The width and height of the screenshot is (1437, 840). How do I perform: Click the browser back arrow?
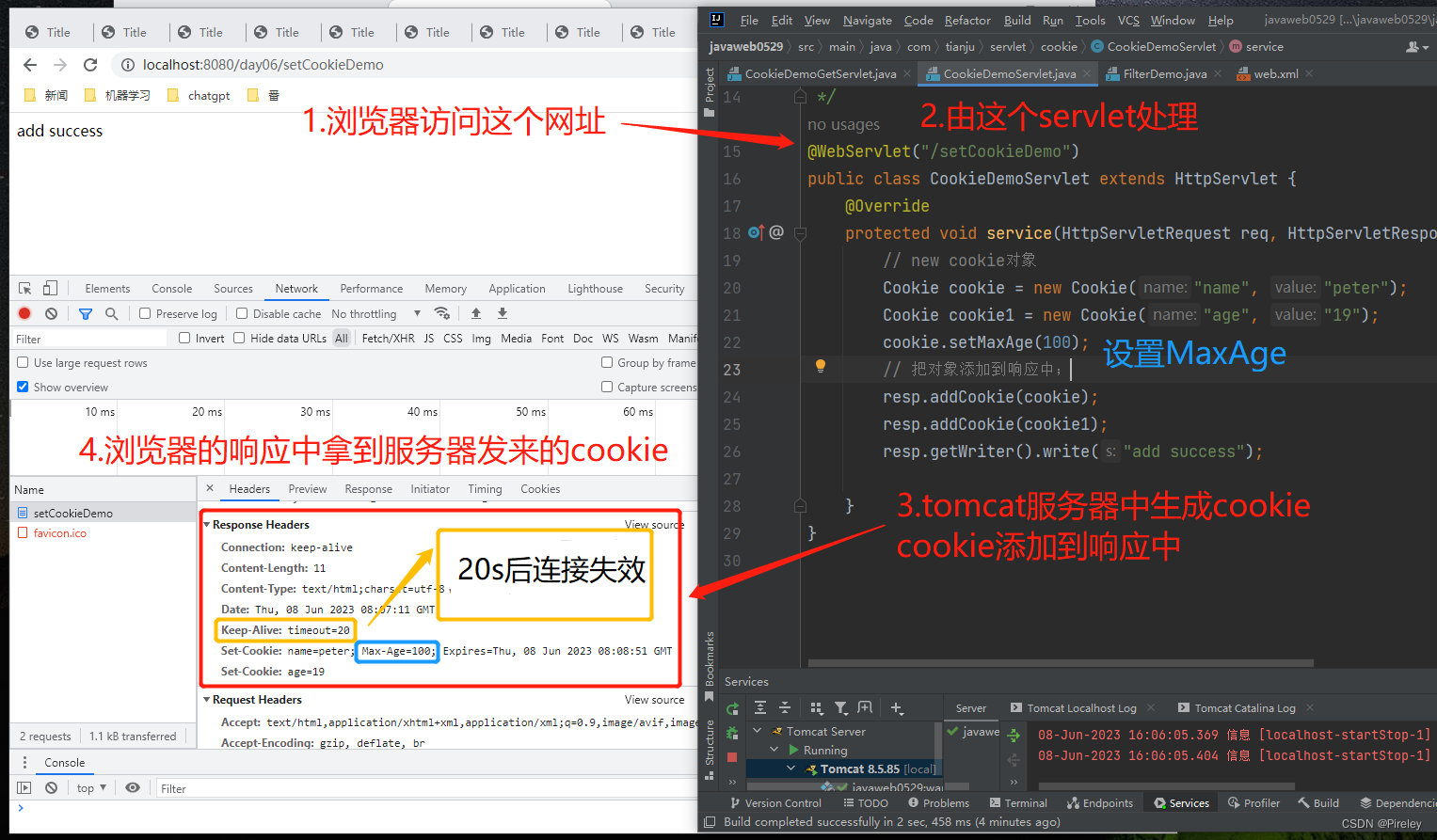coord(30,65)
